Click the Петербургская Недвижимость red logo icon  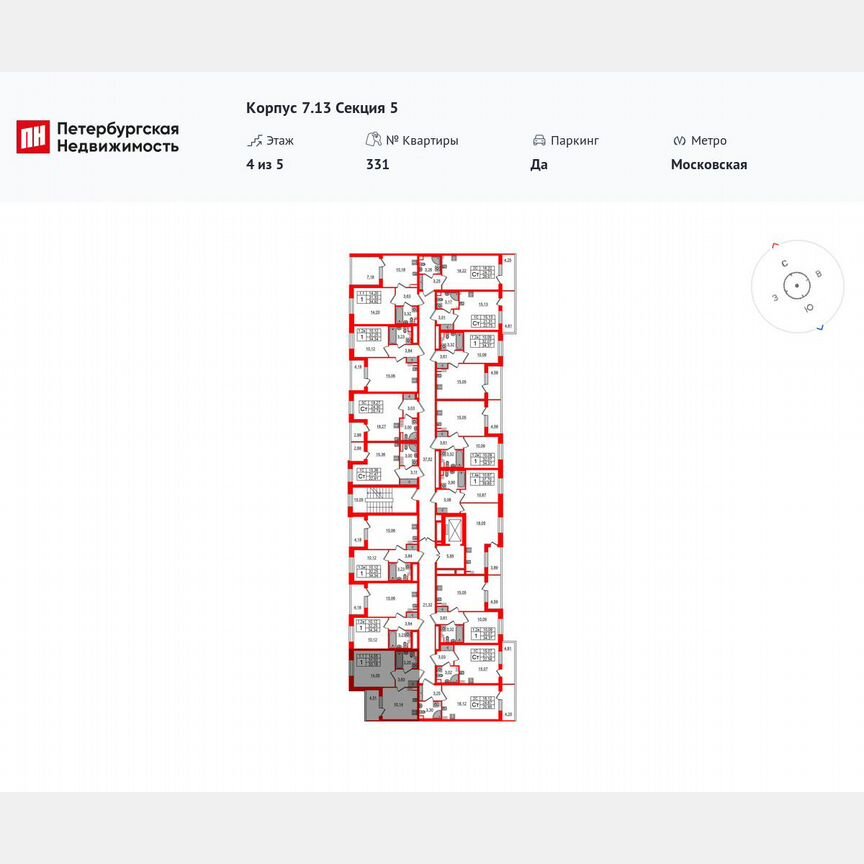click(33, 137)
